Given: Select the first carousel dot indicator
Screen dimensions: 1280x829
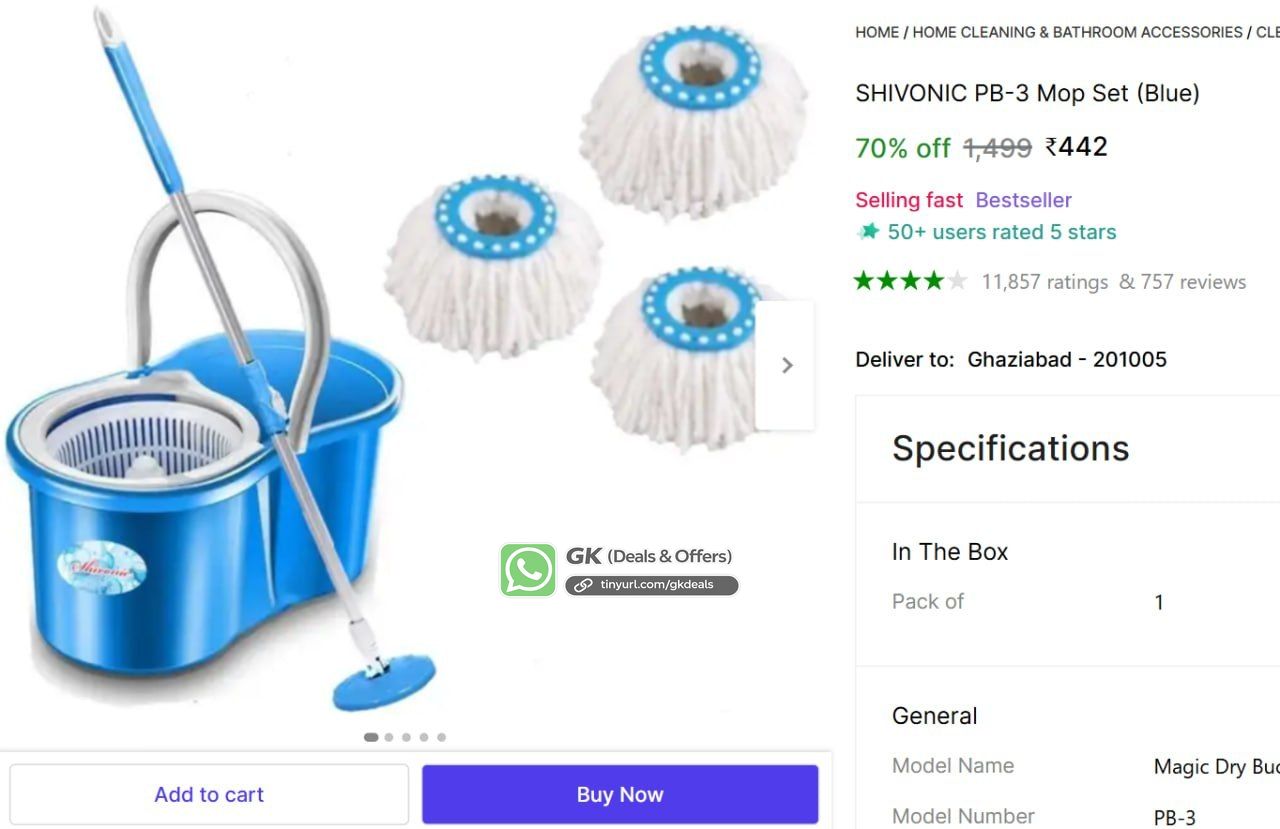Looking at the screenshot, I should (x=371, y=737).
